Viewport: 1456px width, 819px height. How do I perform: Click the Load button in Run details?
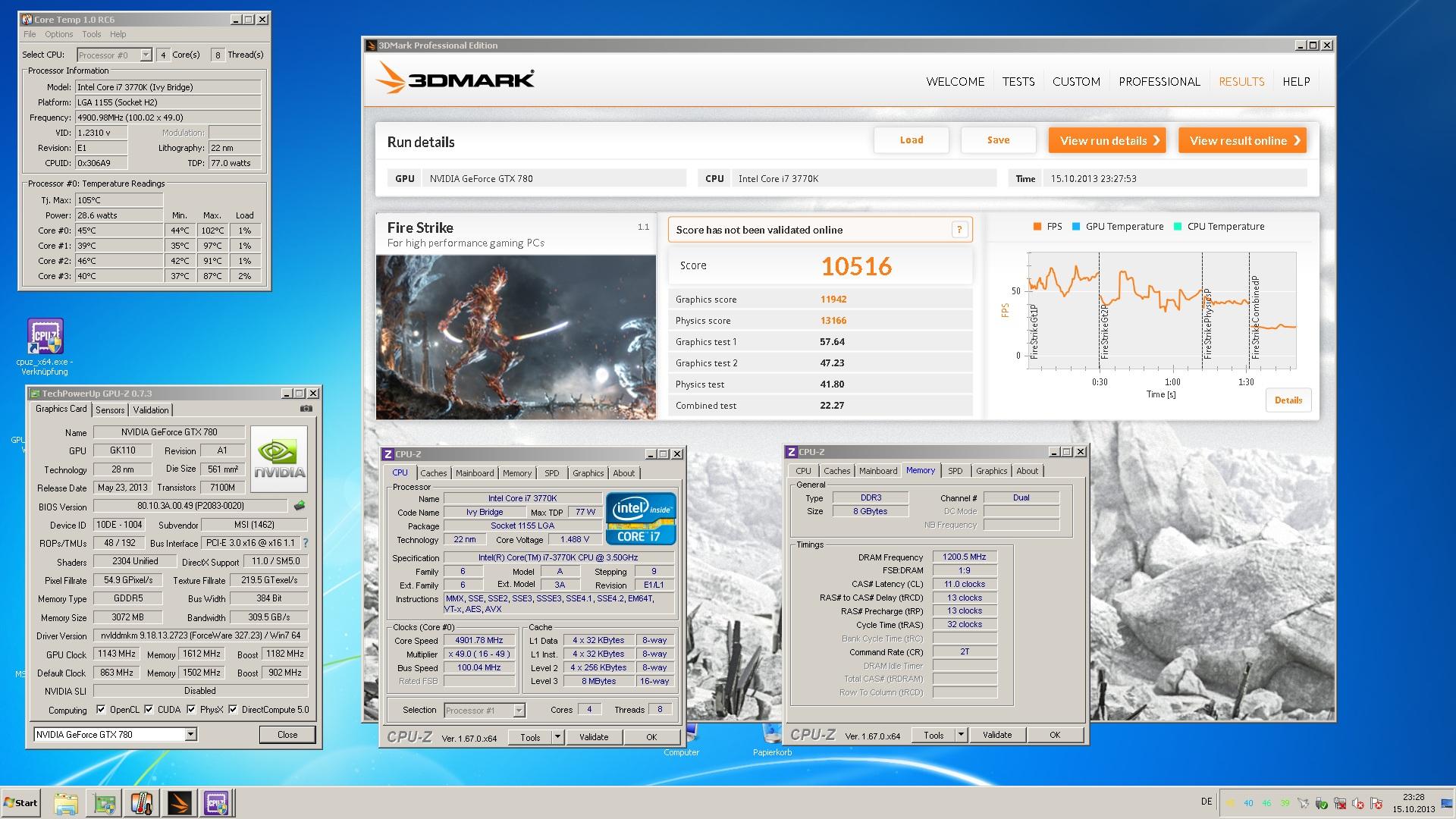pyautogui.click(x=912, y=140)
